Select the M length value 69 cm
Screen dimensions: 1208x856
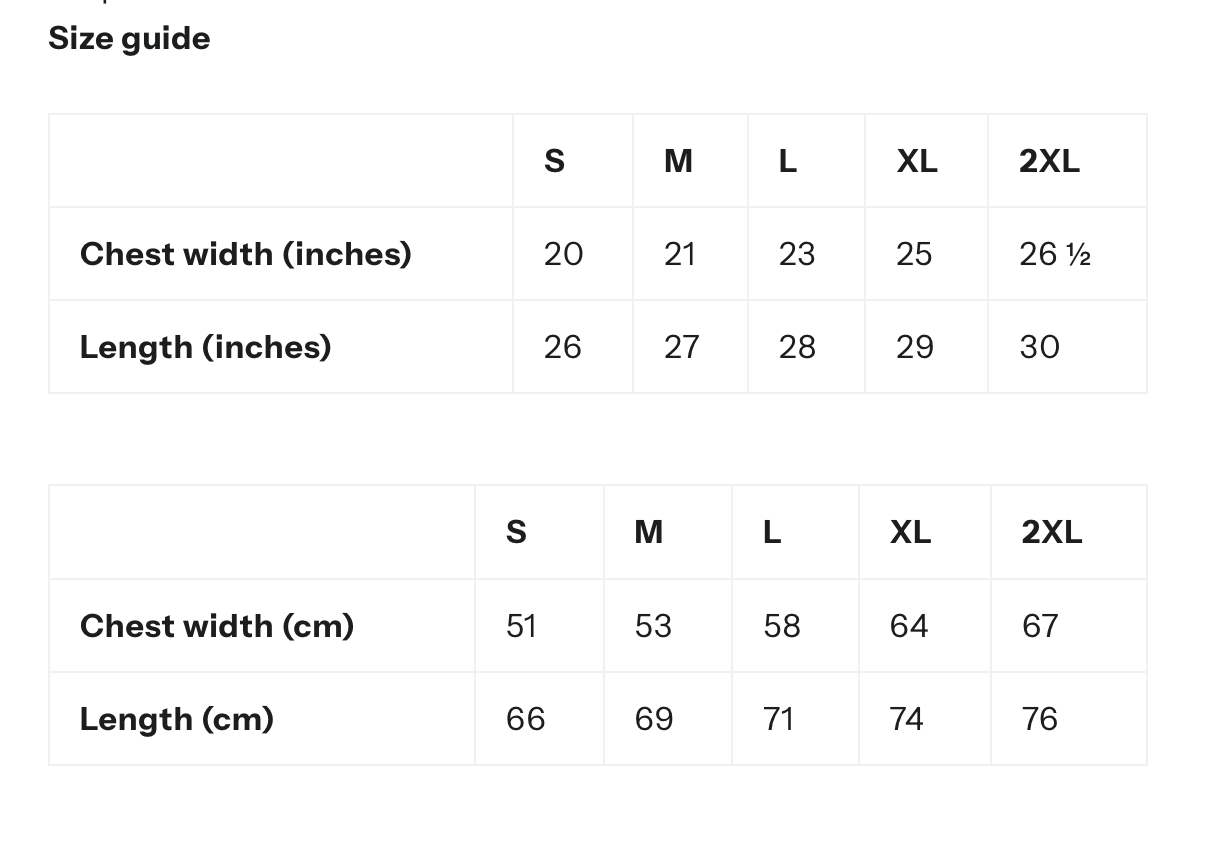click(x=654, y=719)
